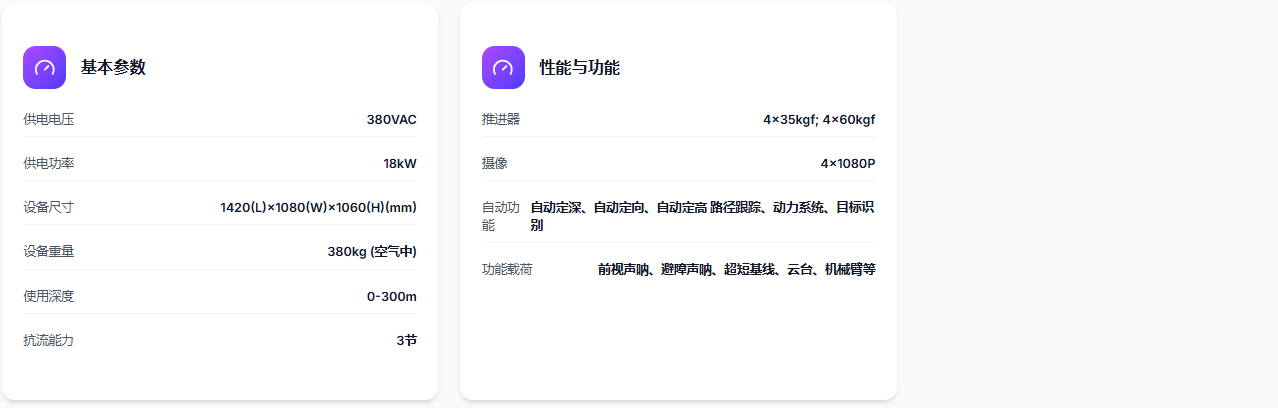Select the 380kg (空气中) weight value
The width and height of the screenshot is (1278, 408).
372,252
